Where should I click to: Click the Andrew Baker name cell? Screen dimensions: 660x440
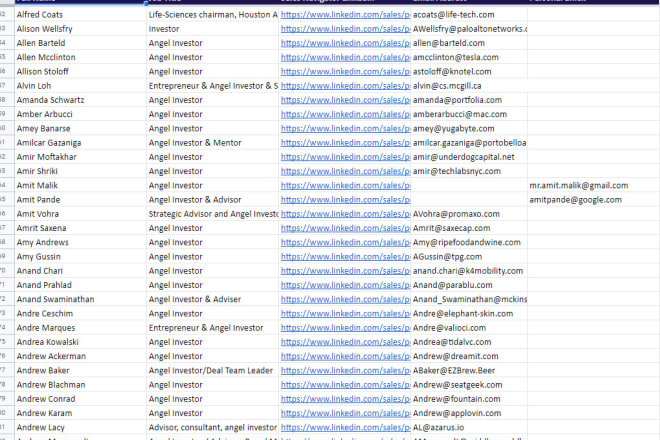[x=80, y=371]
